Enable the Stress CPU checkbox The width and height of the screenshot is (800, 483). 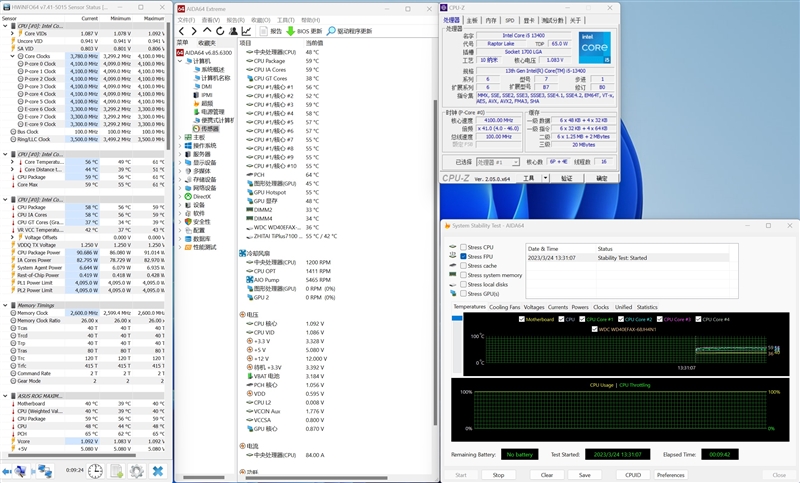[463, 247]
